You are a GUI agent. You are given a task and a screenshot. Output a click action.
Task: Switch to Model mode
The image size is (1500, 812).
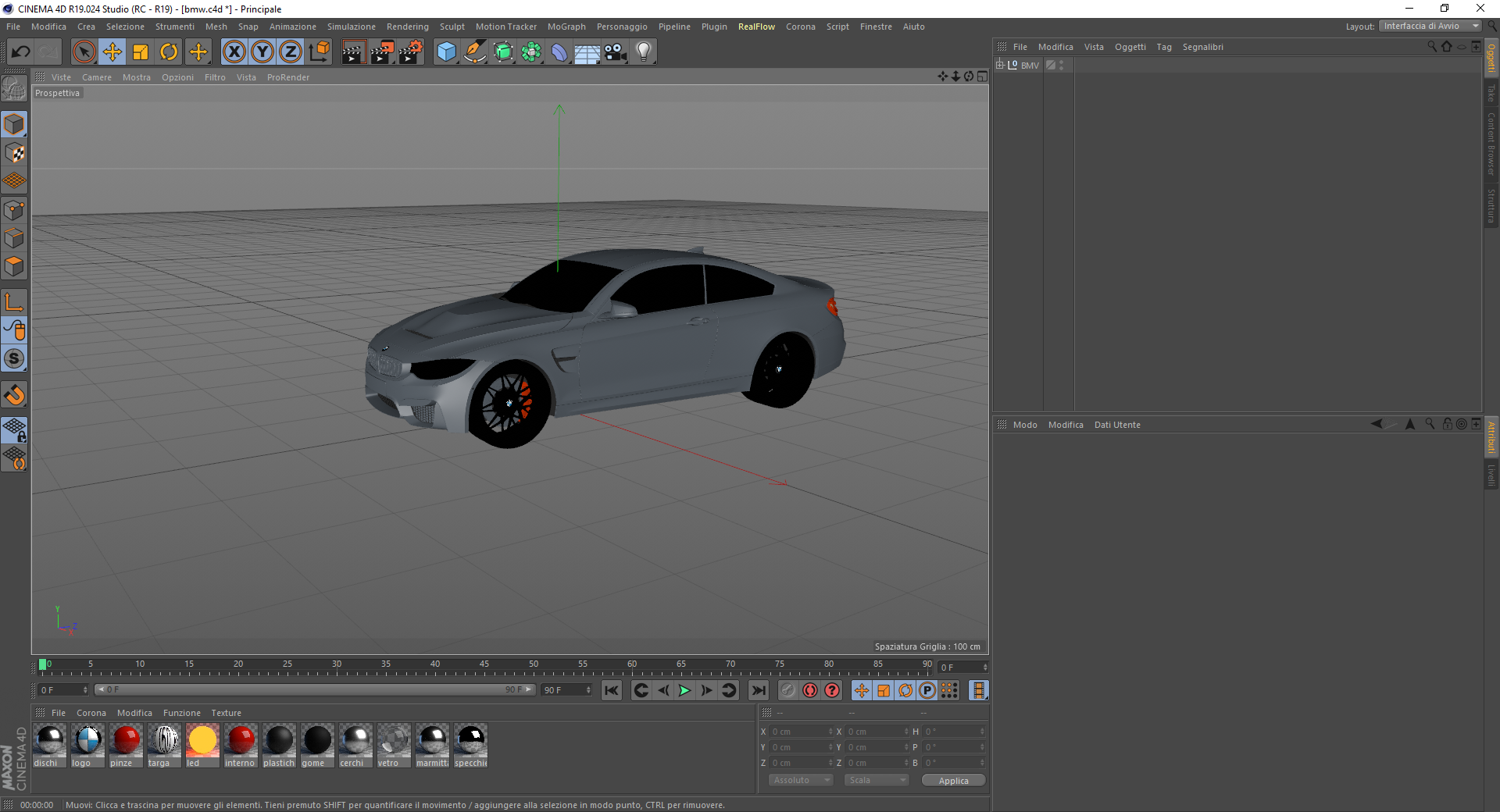pyautogui.click(x=14, y=125)
